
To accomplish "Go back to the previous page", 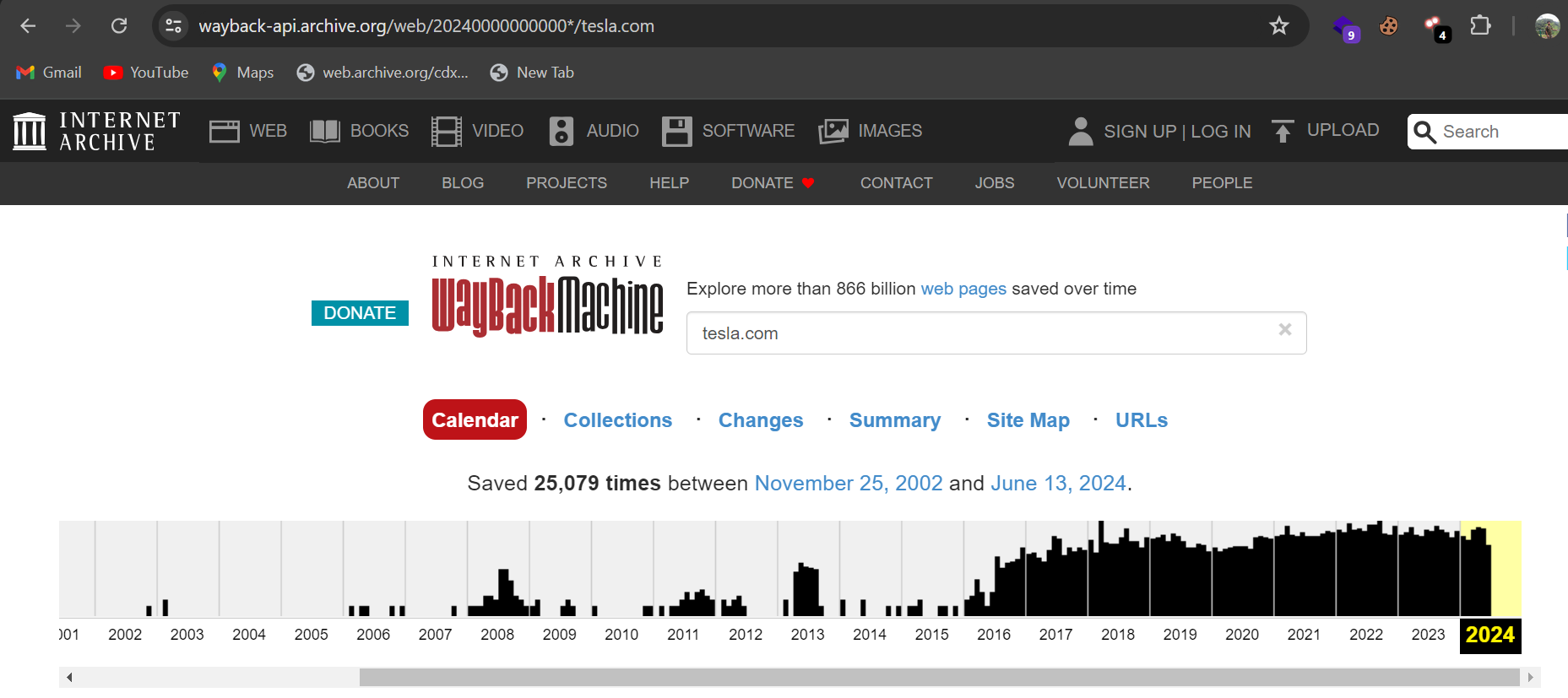I will click(28, 26).
